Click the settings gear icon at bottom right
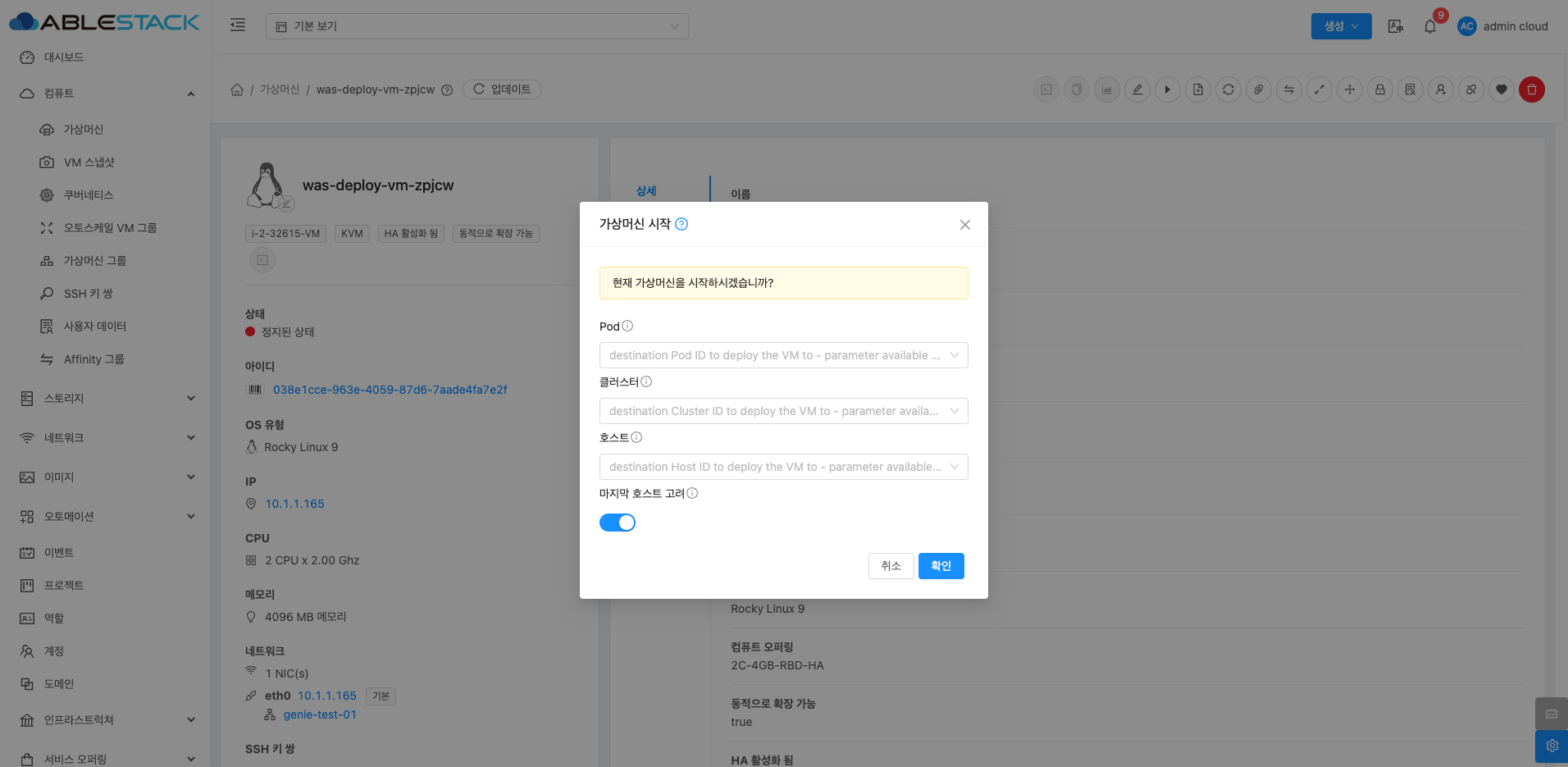This screenshot has height=767, width=1568. coord(1552,746)
